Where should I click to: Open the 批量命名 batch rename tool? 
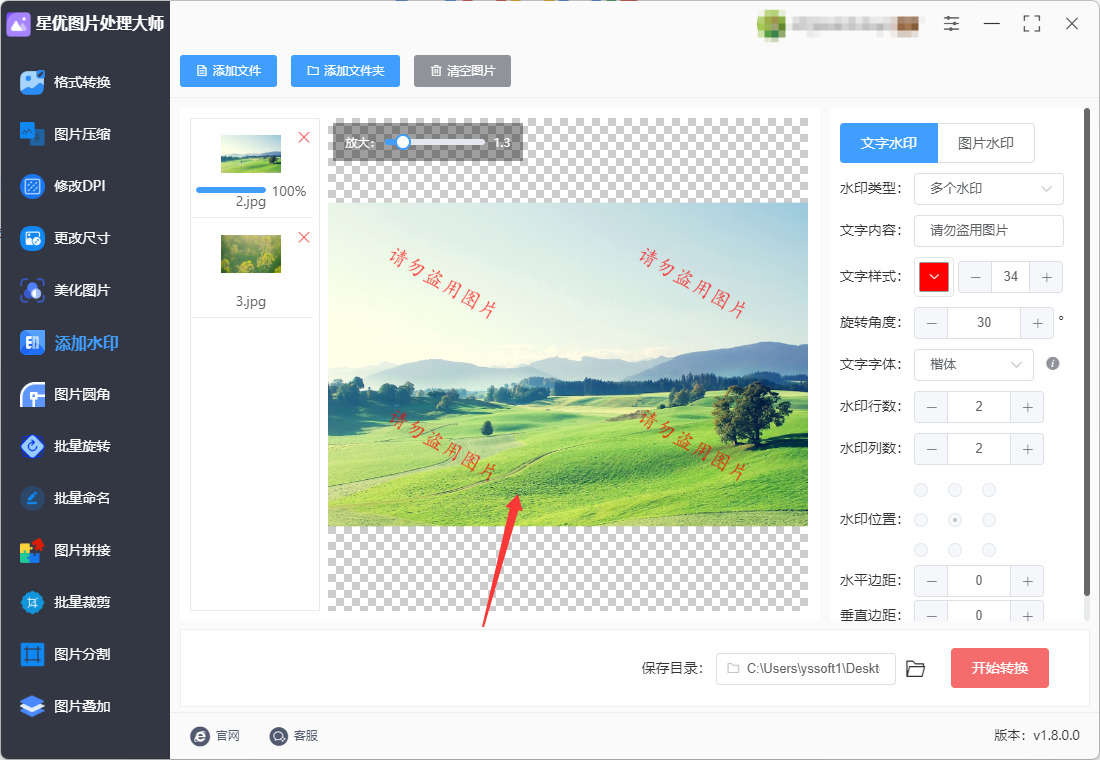tap(65, 498)
